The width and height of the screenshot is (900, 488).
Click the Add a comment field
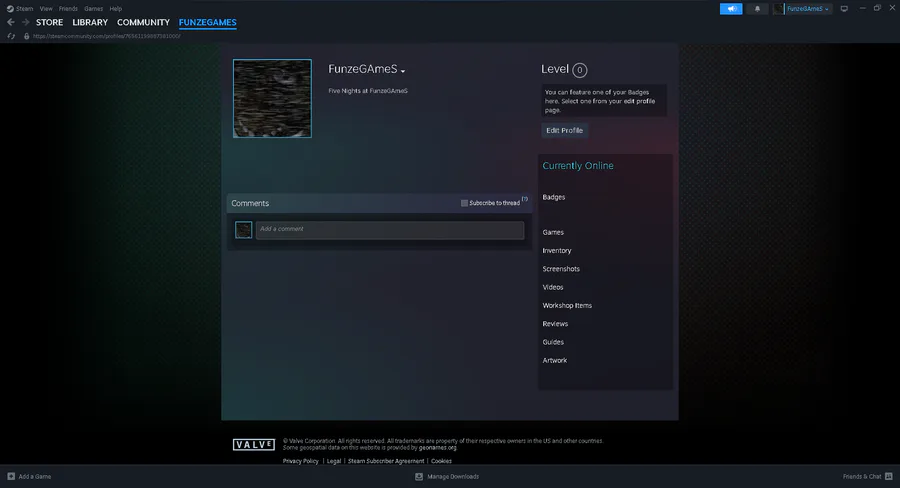tap(390, 230)
